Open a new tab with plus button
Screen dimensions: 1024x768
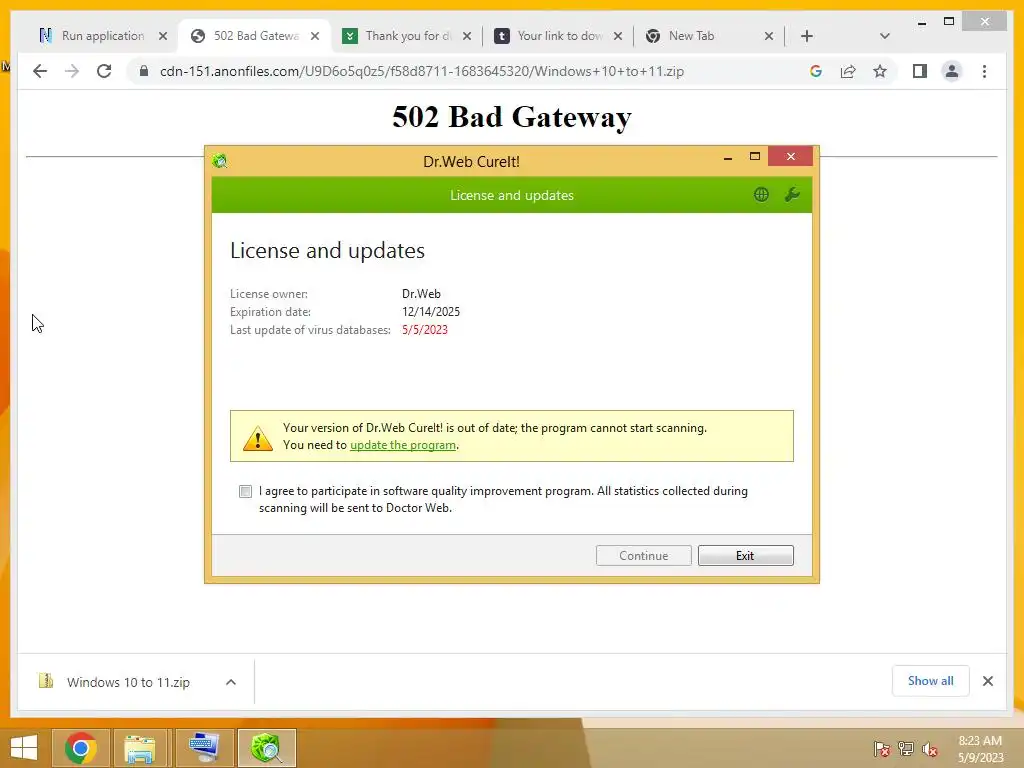coord(807,36)
